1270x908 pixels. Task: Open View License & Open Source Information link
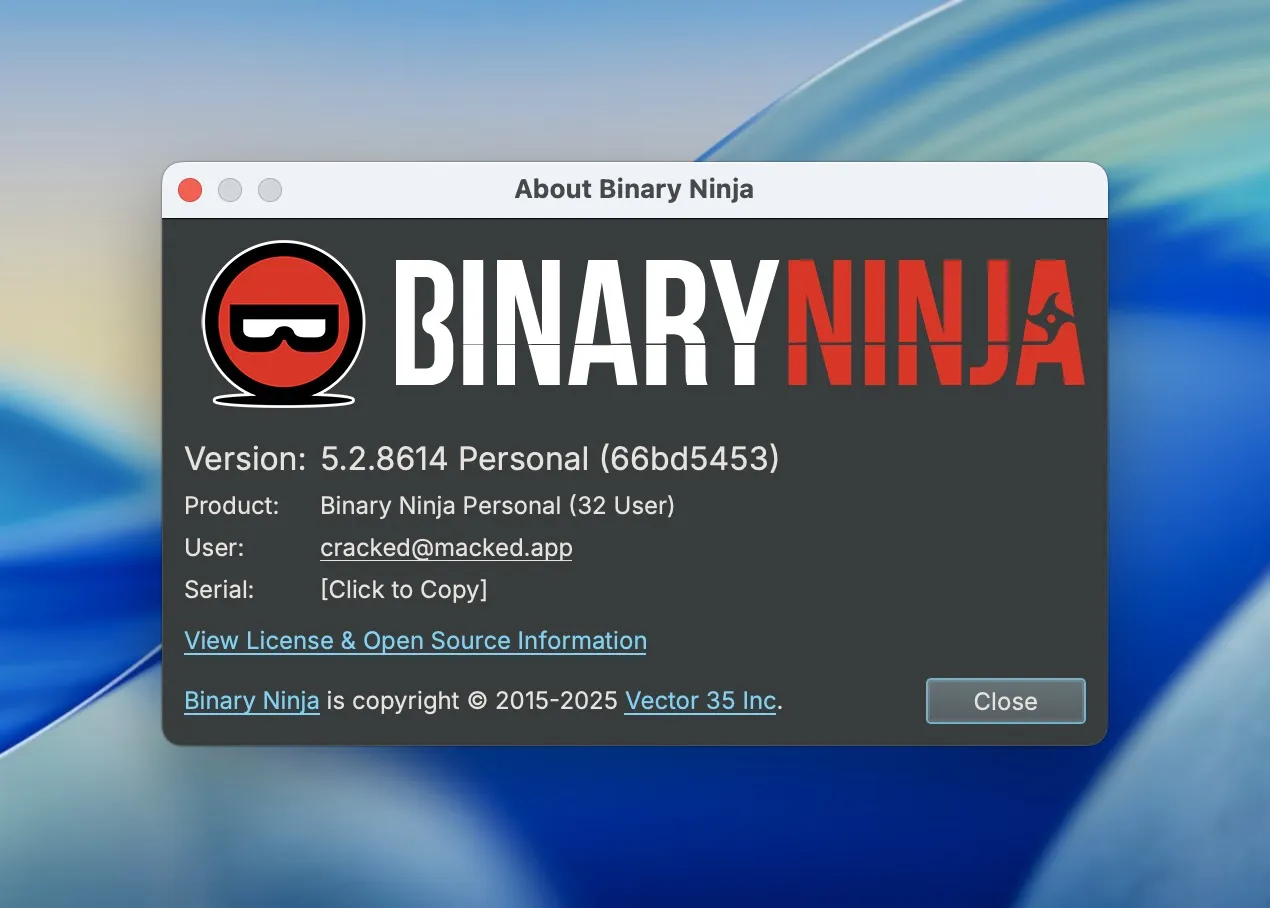point(415,641)
